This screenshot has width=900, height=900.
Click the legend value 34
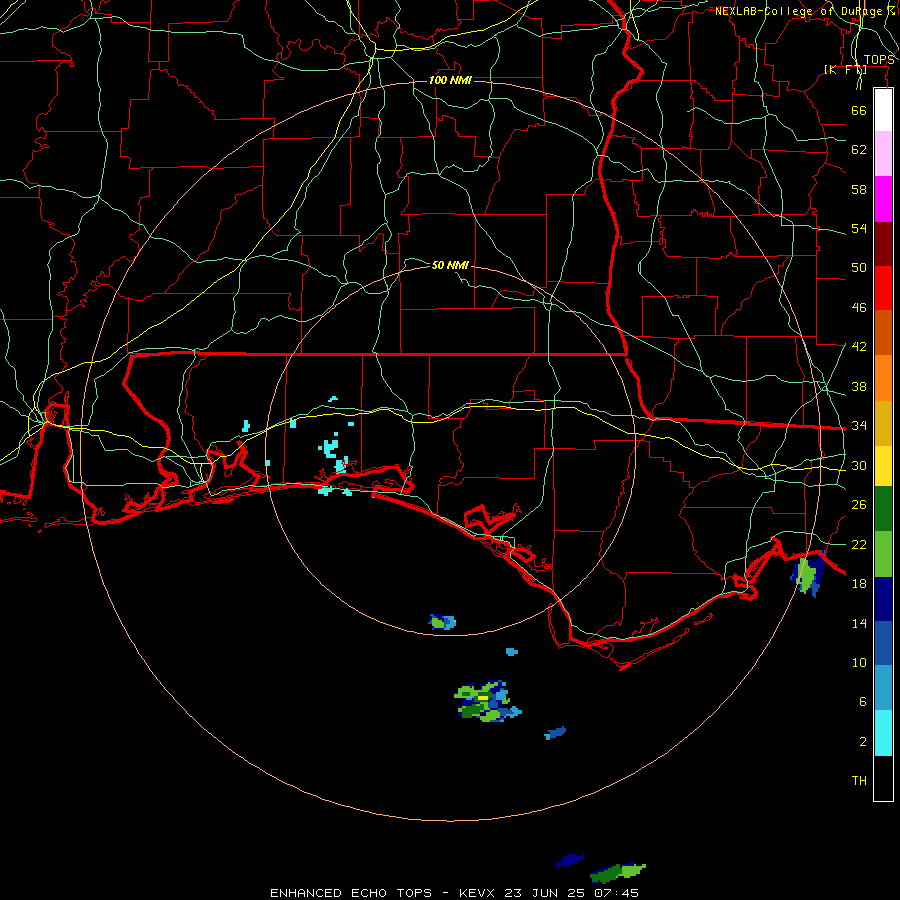[859, 425]
